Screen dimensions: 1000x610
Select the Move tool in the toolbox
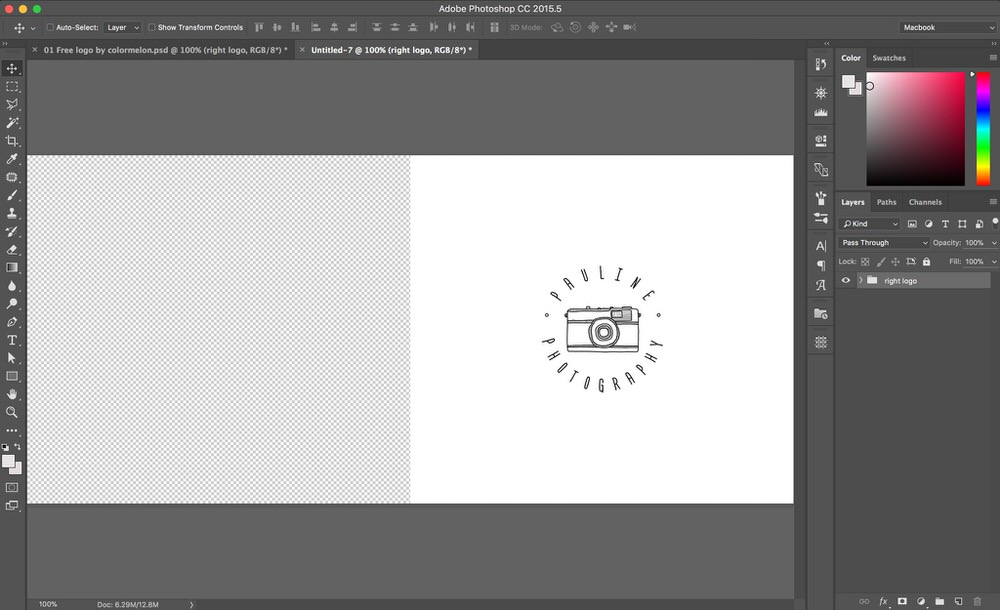pos(11,68)
